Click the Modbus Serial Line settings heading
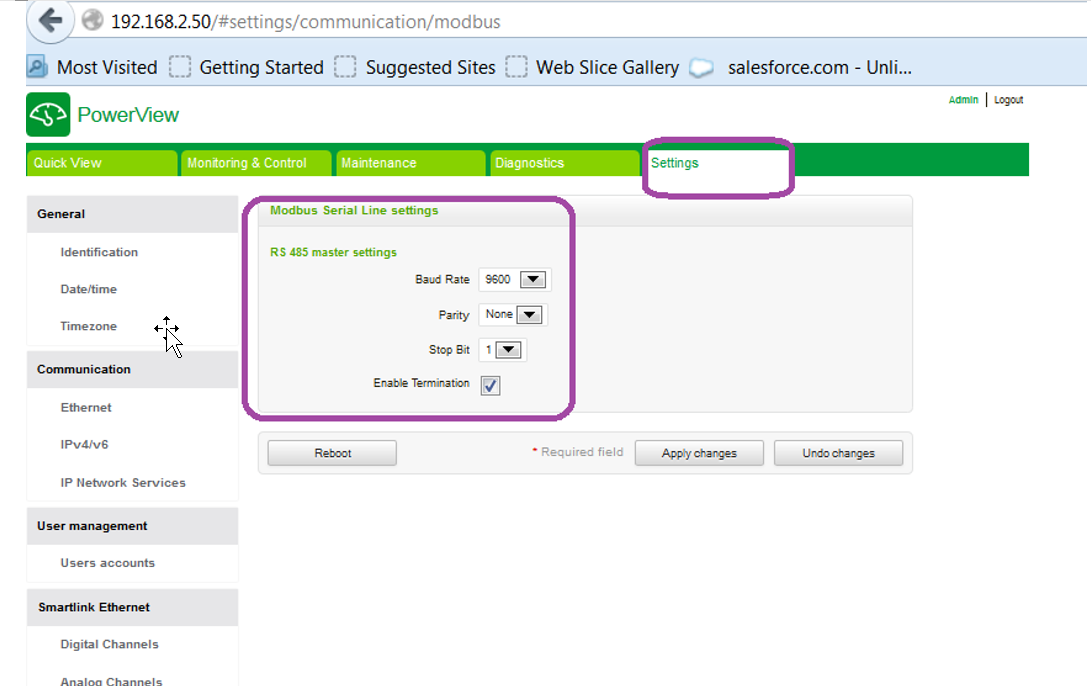 click(354, 210)
